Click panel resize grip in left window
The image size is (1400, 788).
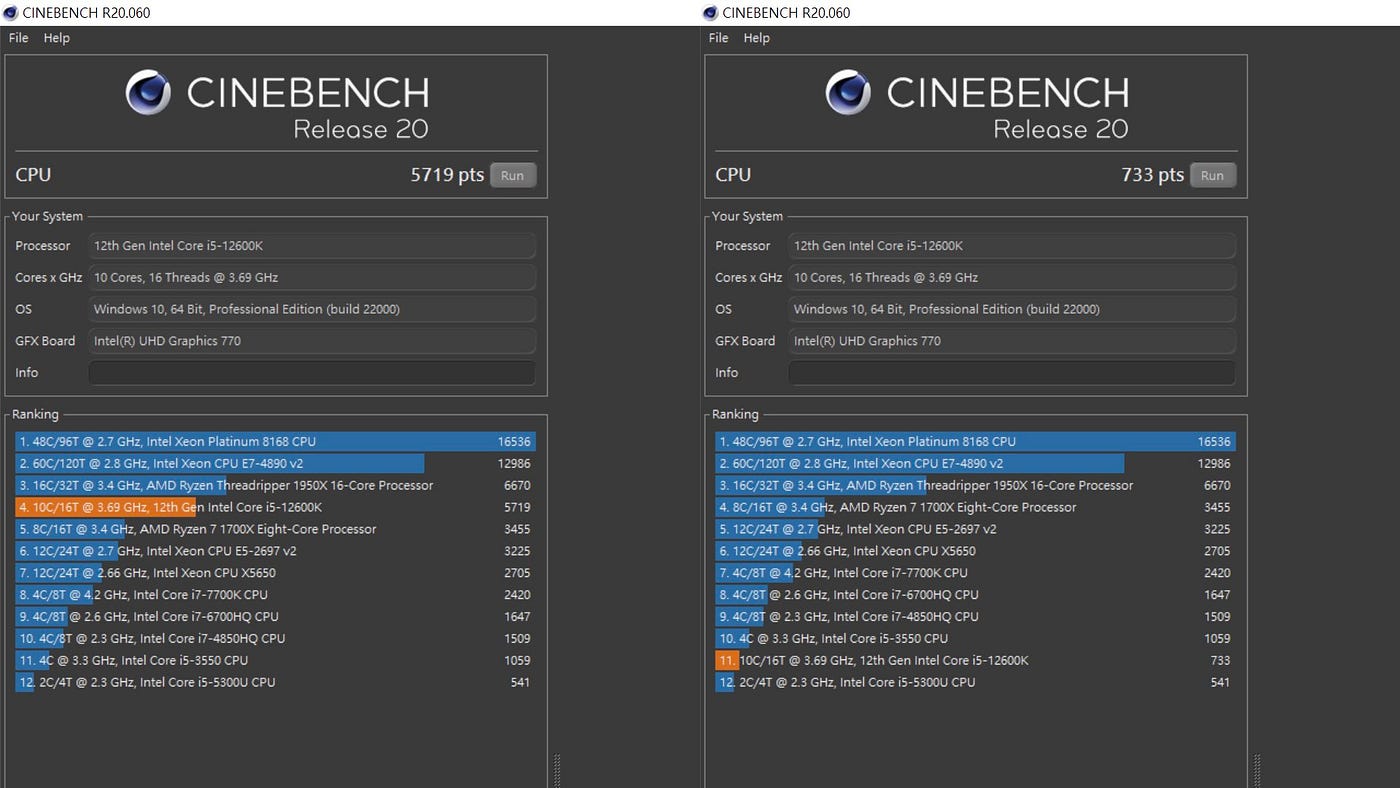[557, 770]
